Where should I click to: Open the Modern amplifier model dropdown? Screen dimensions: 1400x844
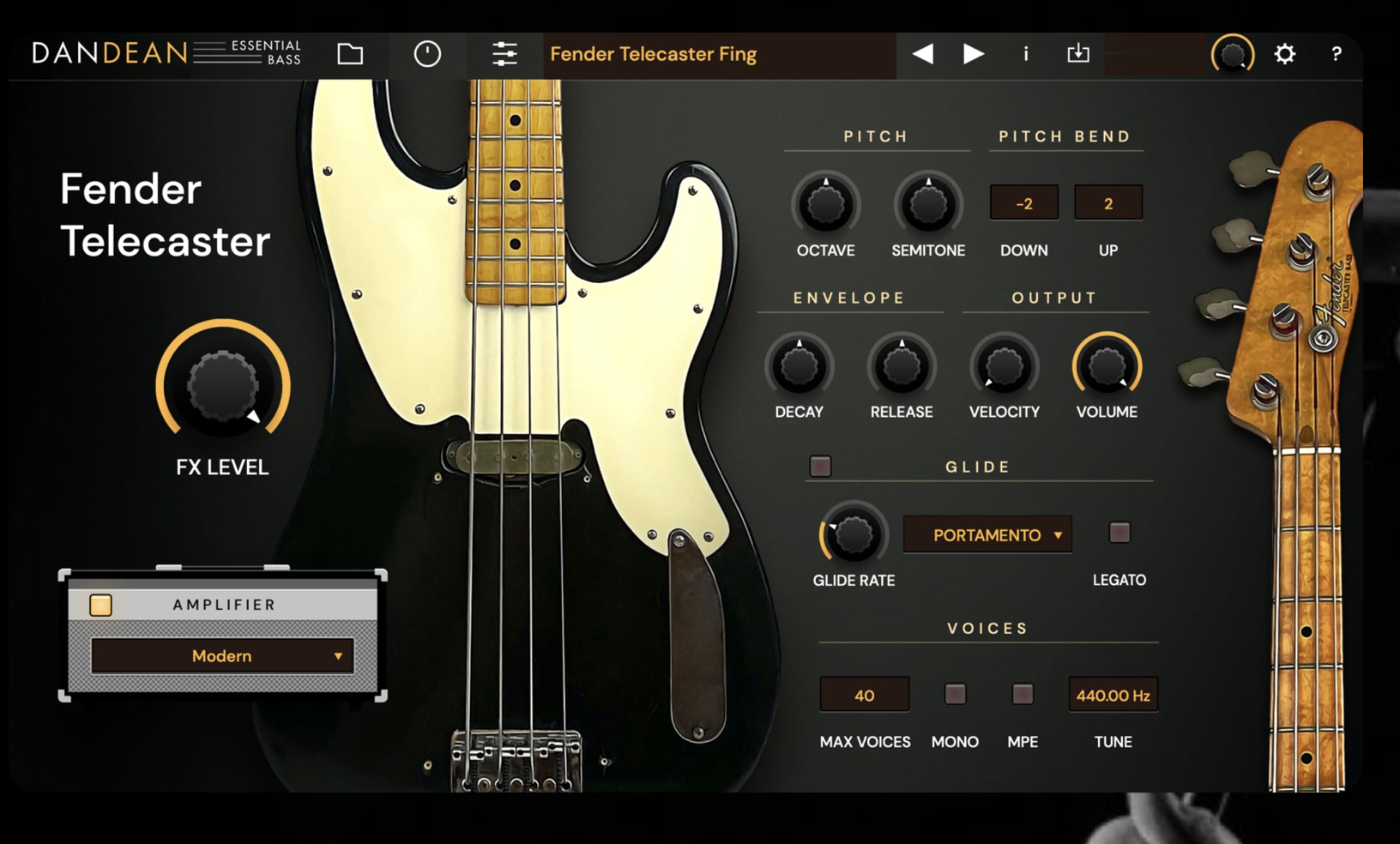(x=223, y=656)
